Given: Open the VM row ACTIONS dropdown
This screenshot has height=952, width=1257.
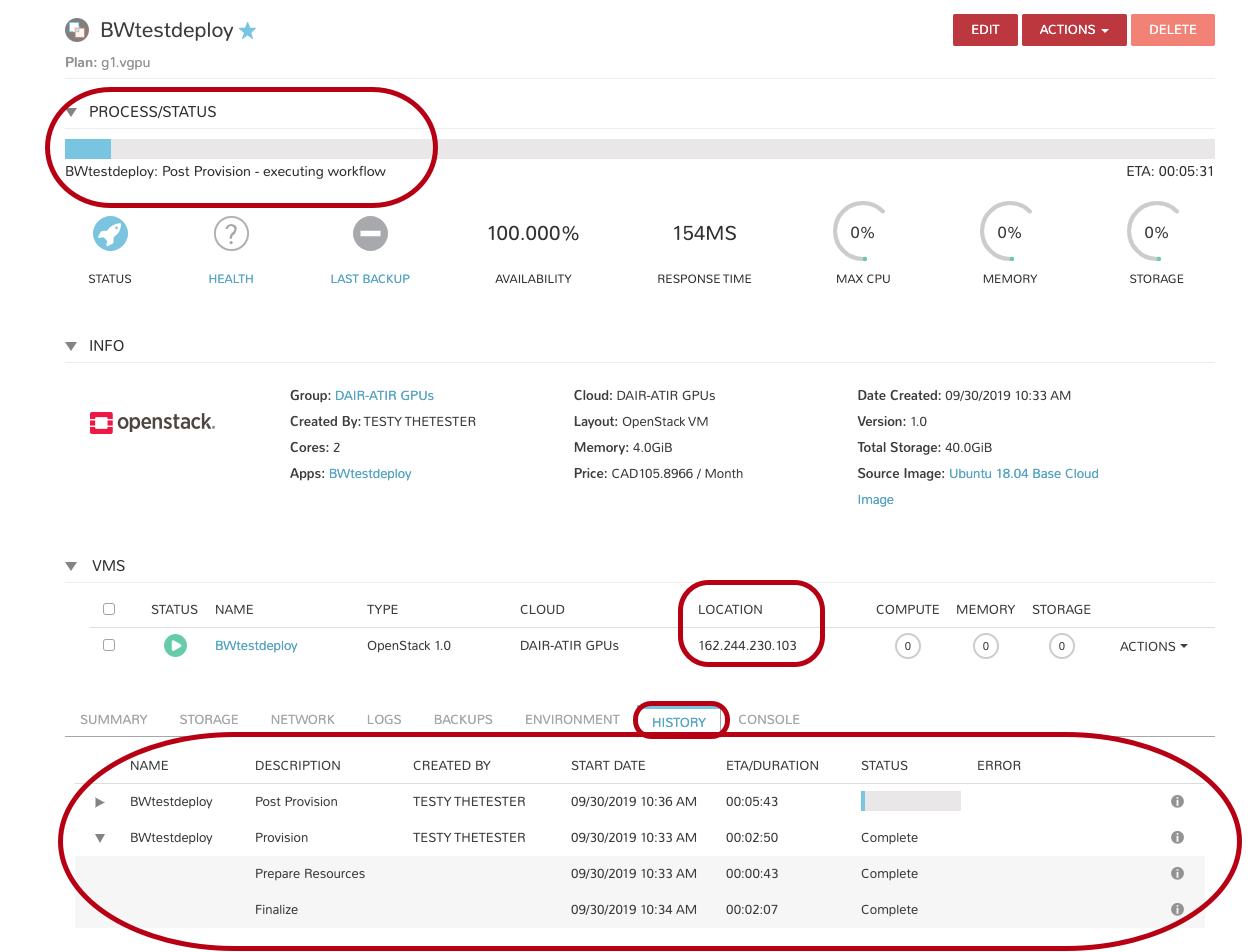Looking at the screenshot, I should [x=1153, y=647].
